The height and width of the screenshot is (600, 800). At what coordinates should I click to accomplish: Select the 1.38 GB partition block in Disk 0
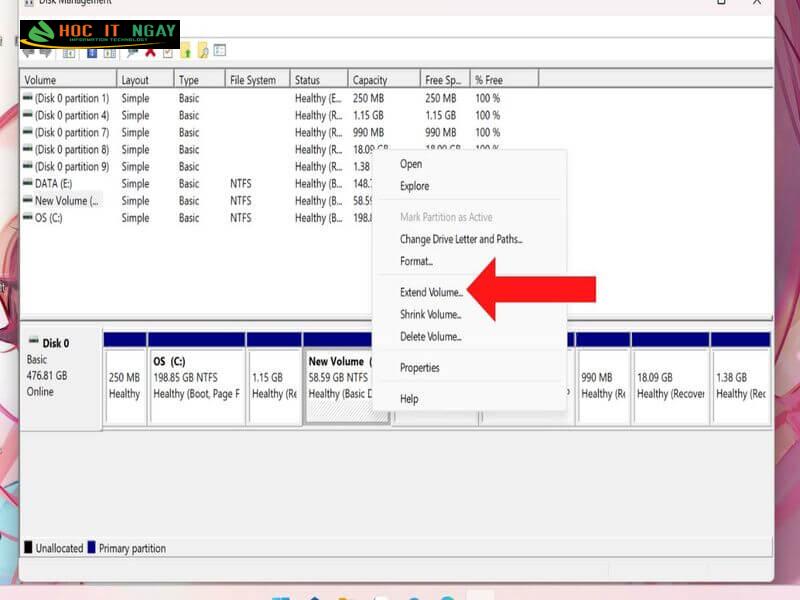(x=740, y=379)
